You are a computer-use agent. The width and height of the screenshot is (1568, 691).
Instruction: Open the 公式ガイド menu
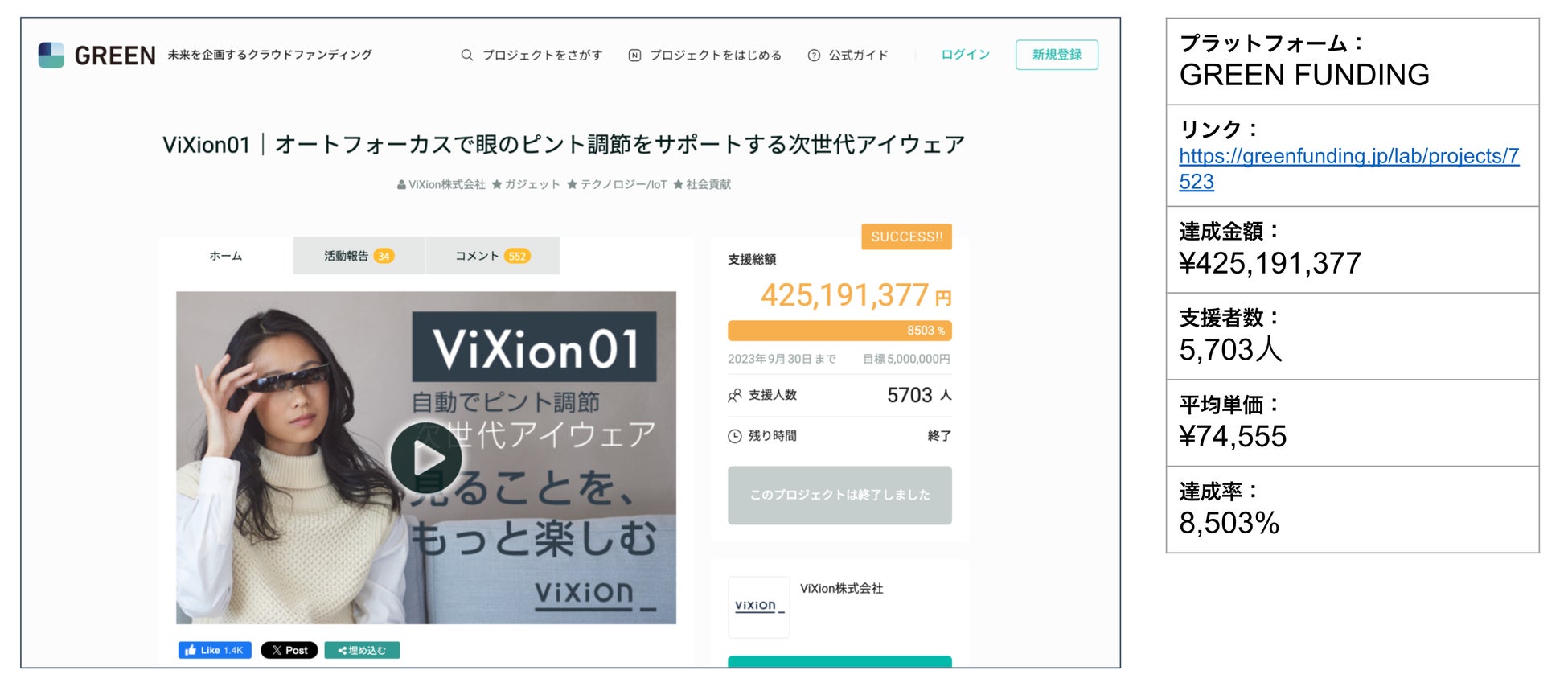[848, 55]
